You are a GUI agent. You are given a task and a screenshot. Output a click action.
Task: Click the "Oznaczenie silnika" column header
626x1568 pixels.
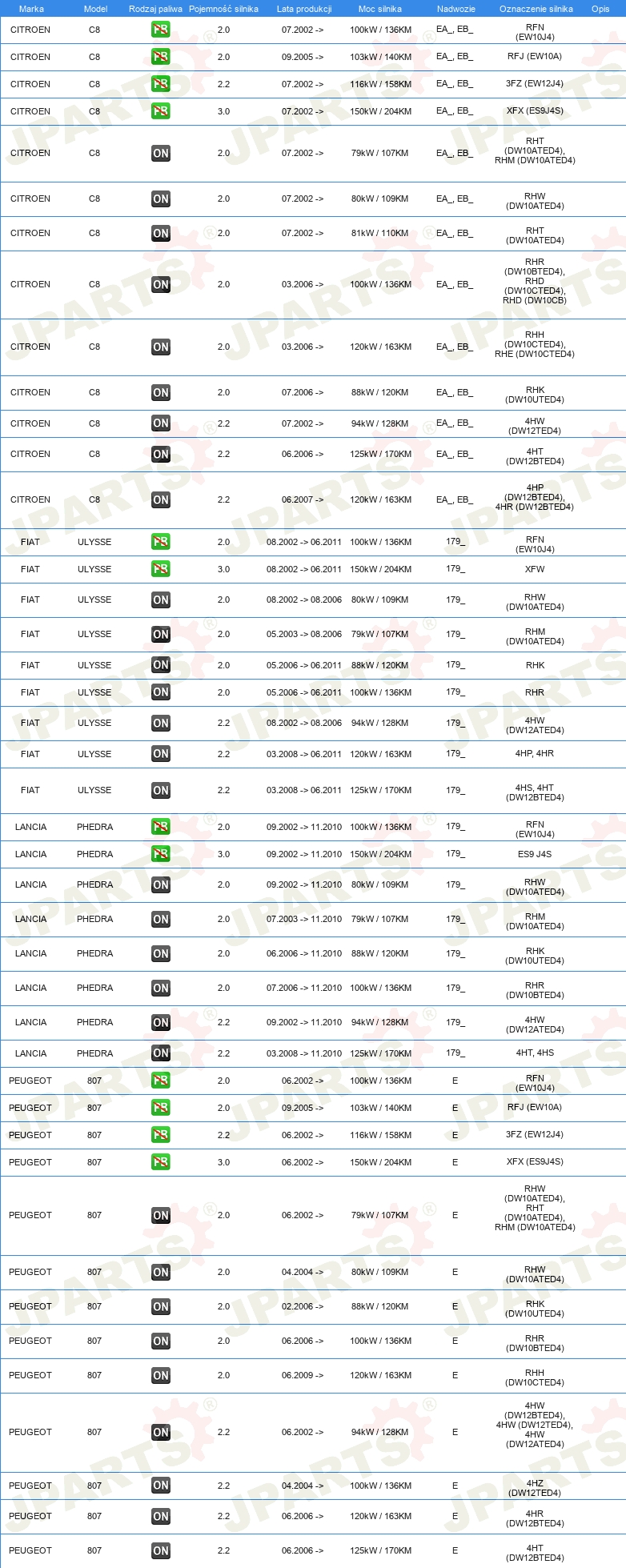pos(536,9)
